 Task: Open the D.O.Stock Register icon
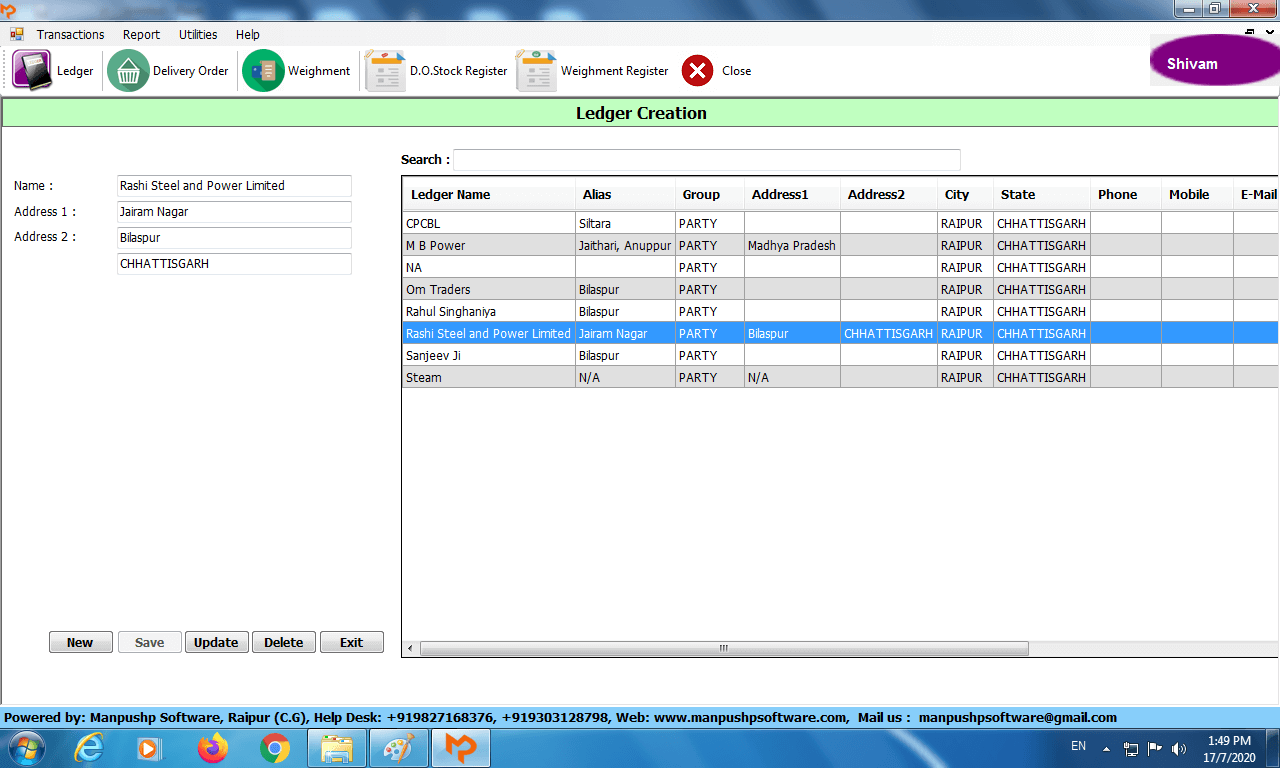[x=385, y=71]
